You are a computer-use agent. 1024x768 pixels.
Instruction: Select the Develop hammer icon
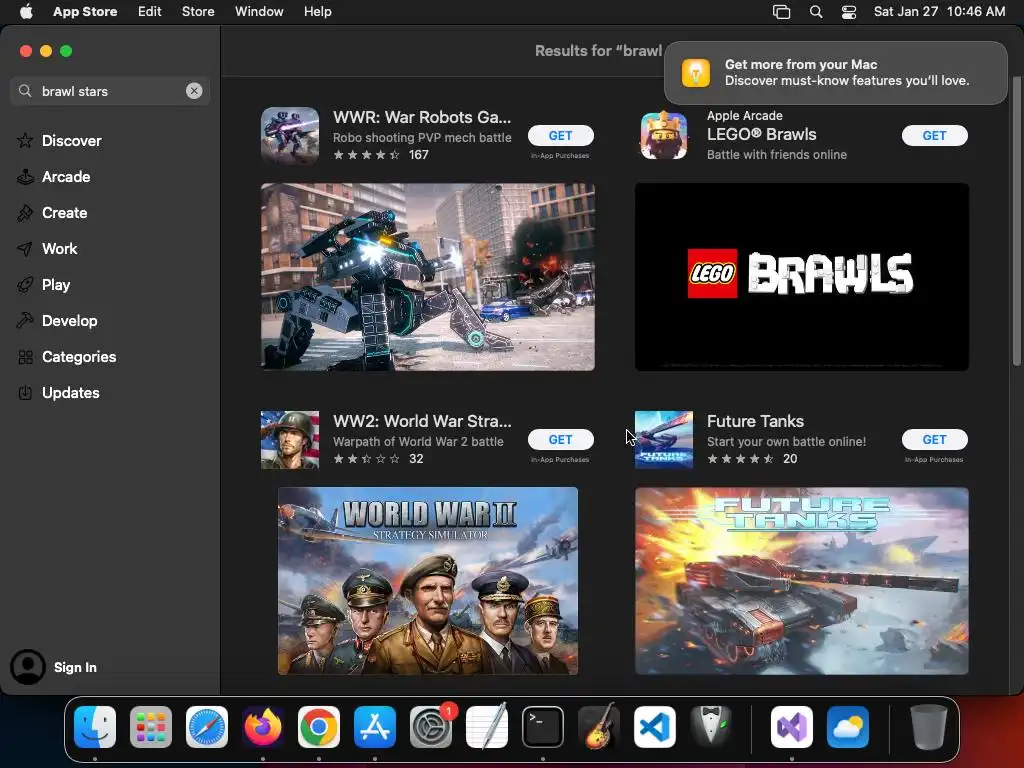point(25,320)
